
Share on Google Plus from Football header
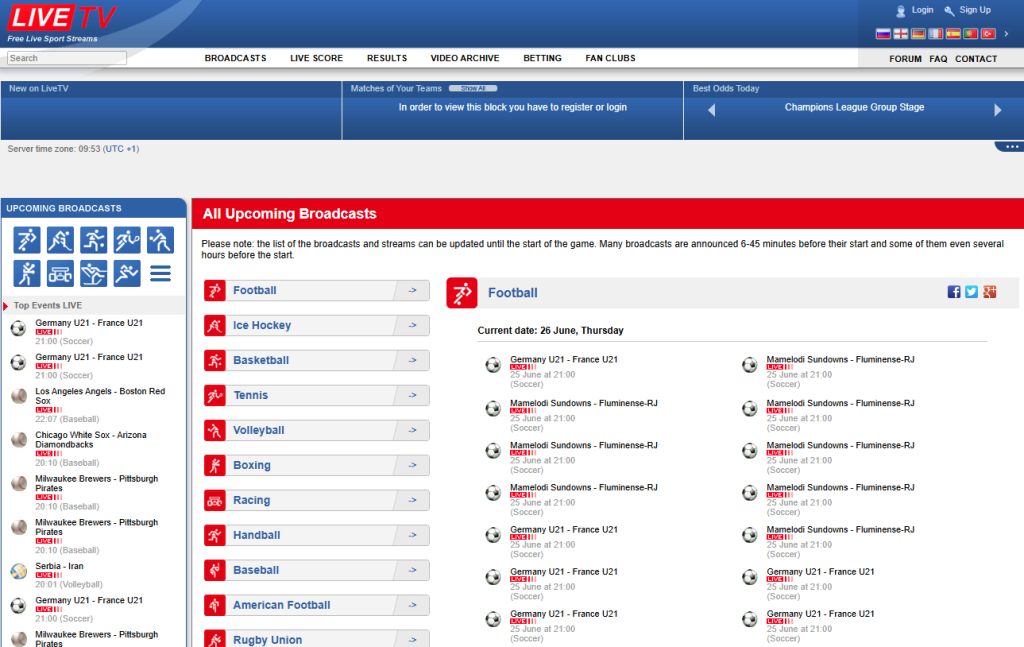(x=990, y=292)
